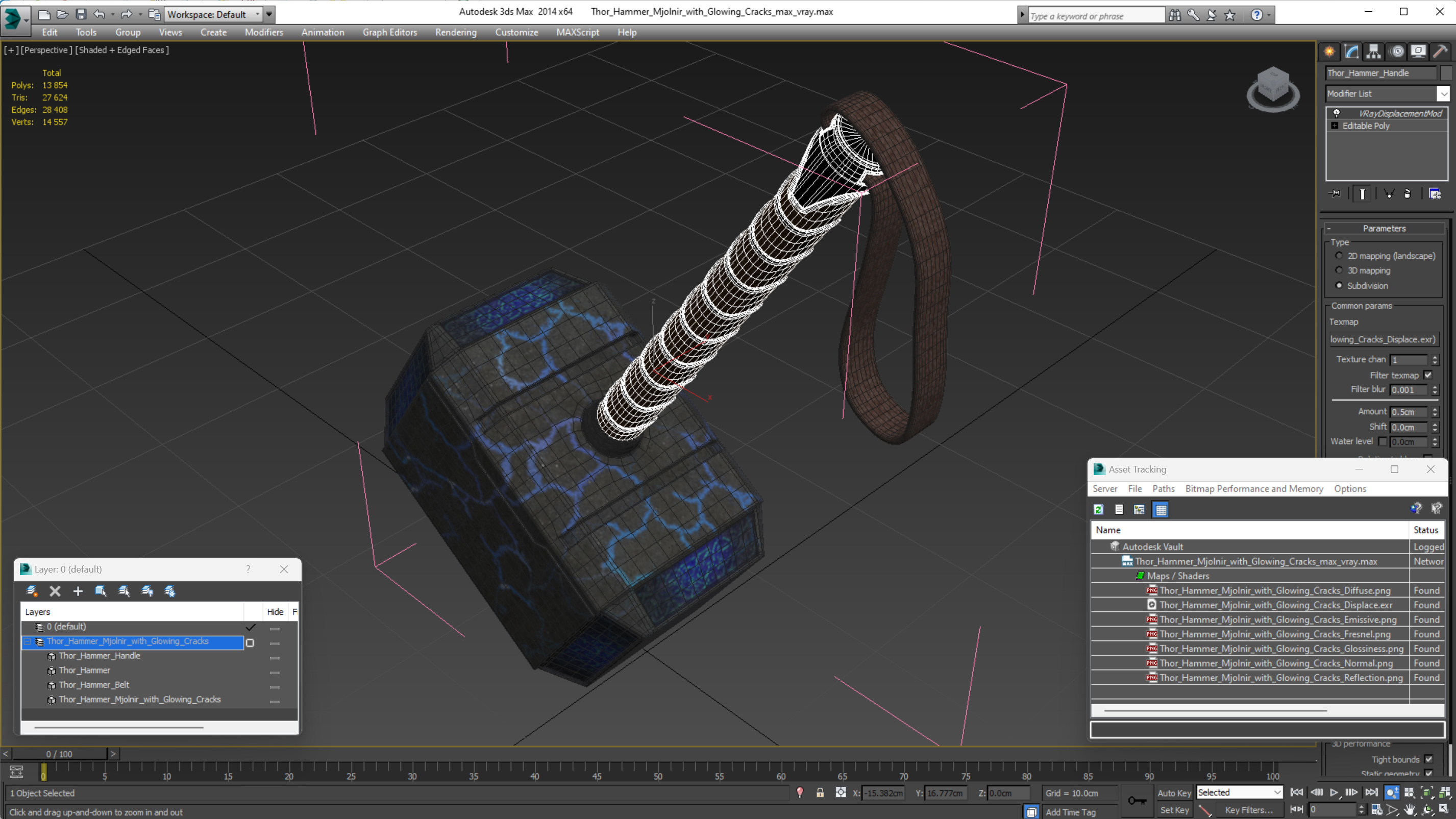This screenshot has height=819, width=1456.
Task: Click the Auto Key button
Action: coord(1173,793)
